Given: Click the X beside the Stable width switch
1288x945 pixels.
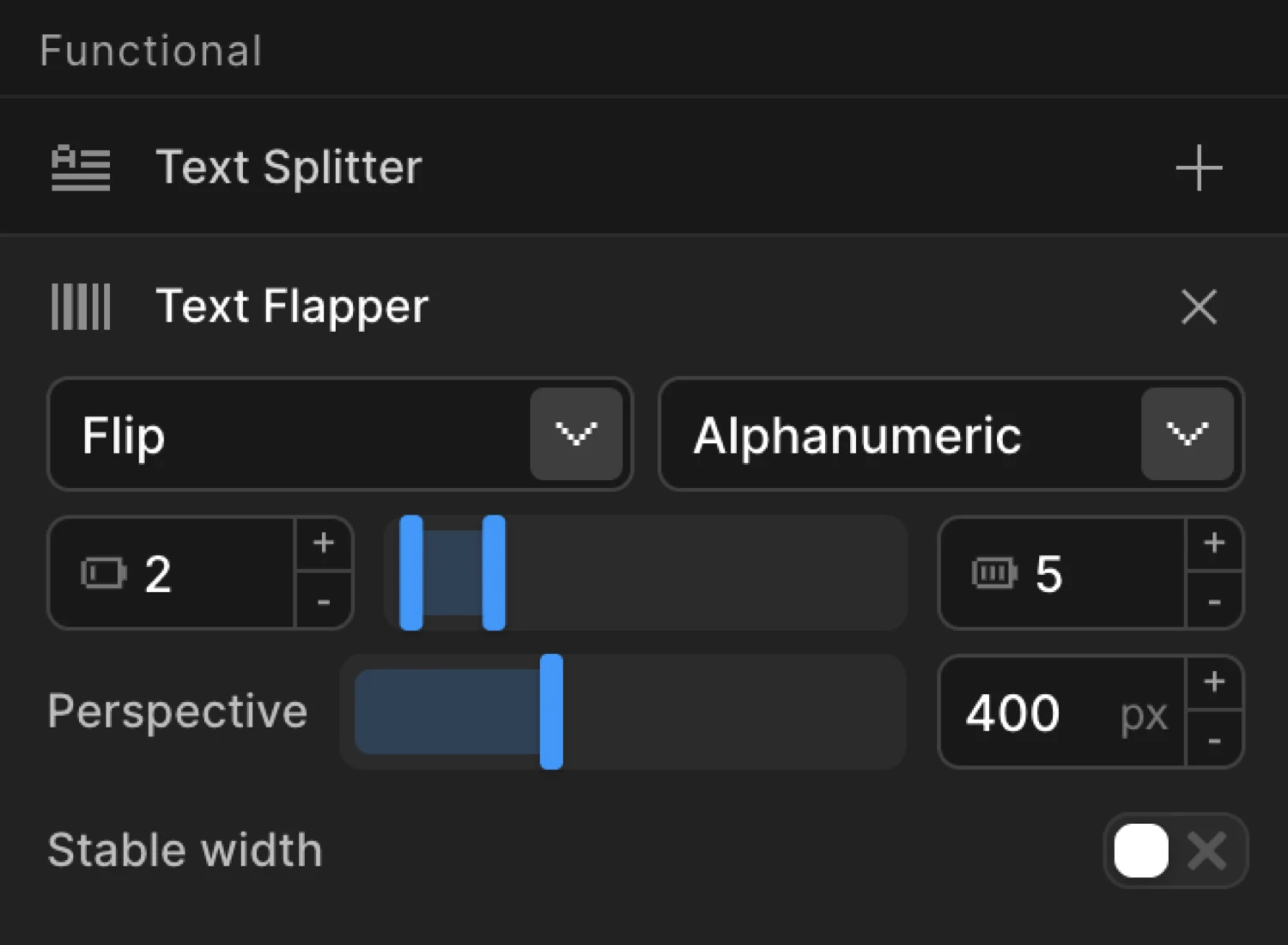Looking at the screenshot, I should pos(1207,850).
